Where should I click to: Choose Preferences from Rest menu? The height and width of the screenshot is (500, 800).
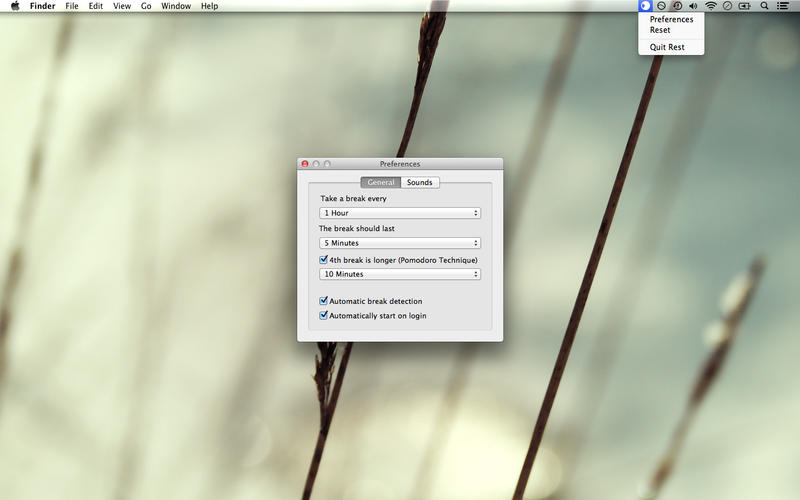(671, 19)
